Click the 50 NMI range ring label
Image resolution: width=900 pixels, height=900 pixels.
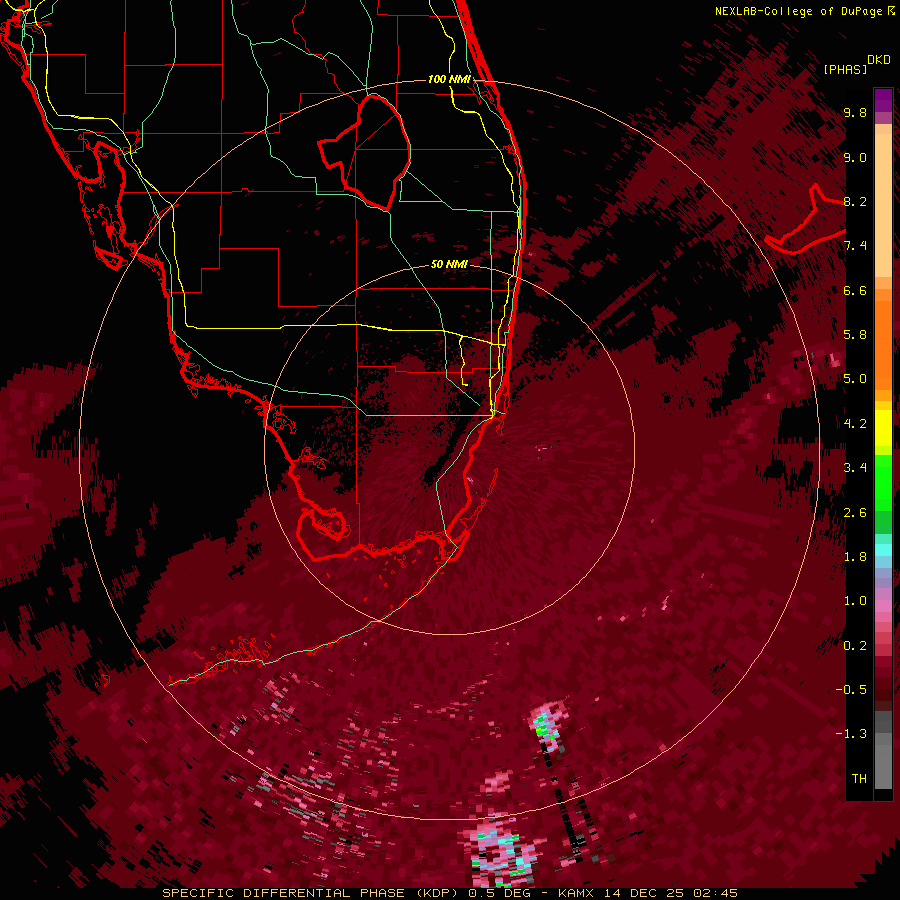(449, 264)
